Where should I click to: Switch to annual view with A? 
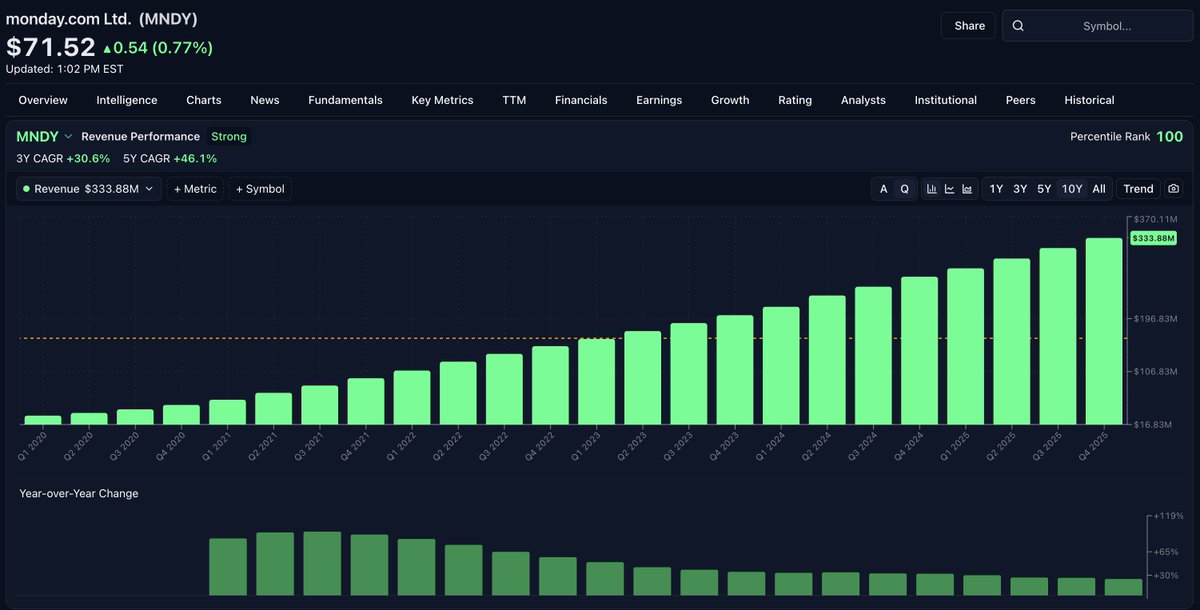pyautogui.click(x=883, y=189)
